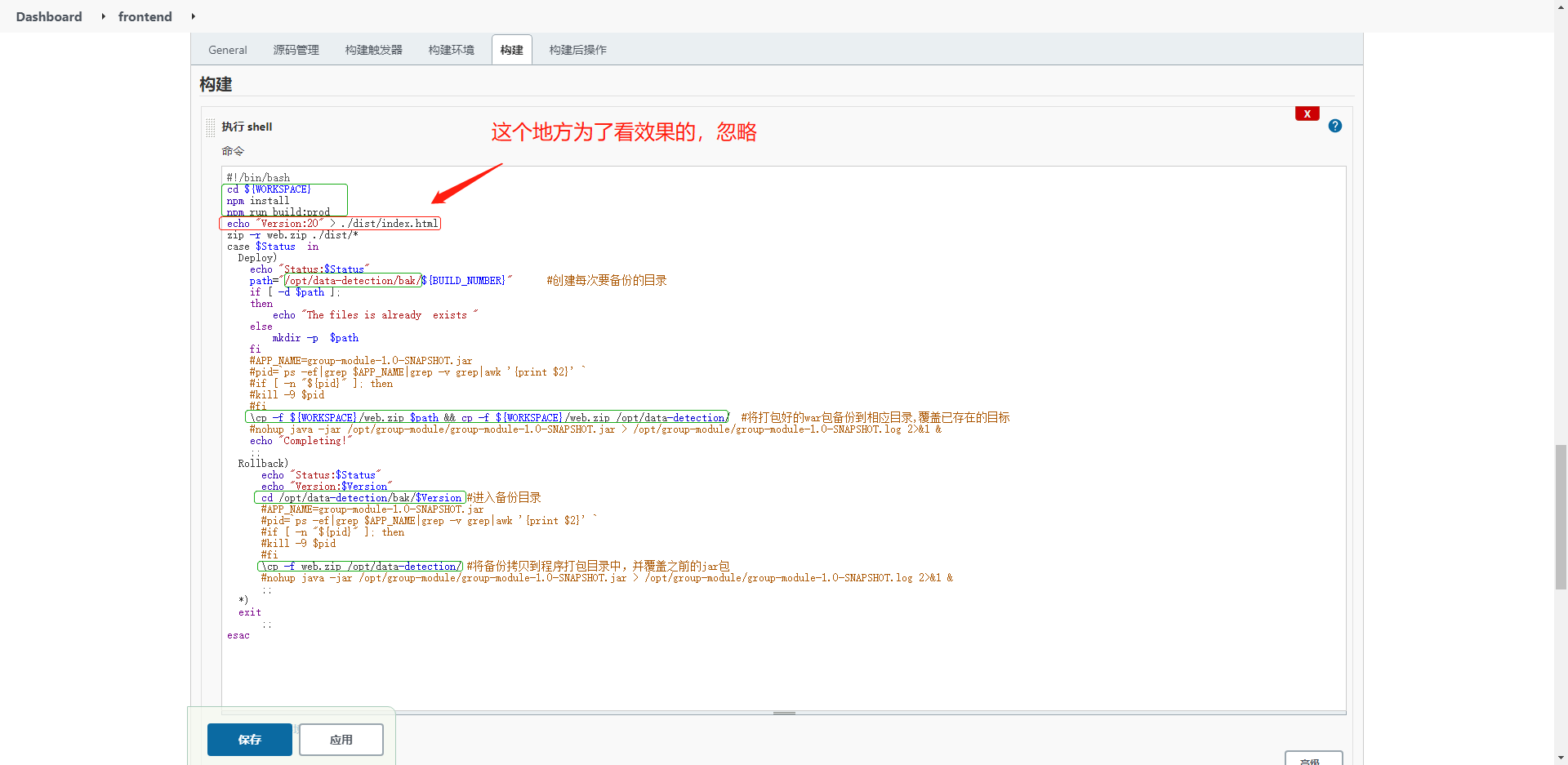Click inside the shell command text area
Image resolution: width=1568 pixels, height=765 pixels.
(783, 438)
